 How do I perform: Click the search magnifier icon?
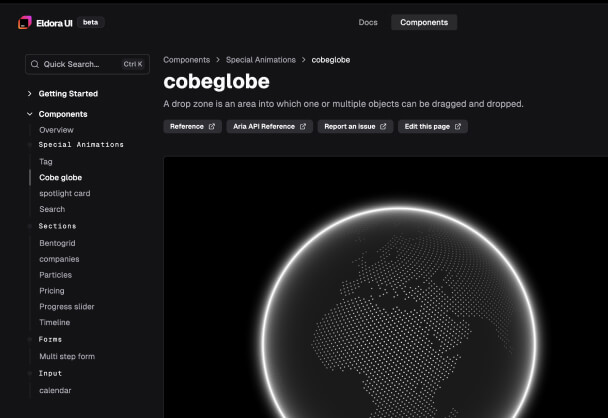[x=37, y=64]
